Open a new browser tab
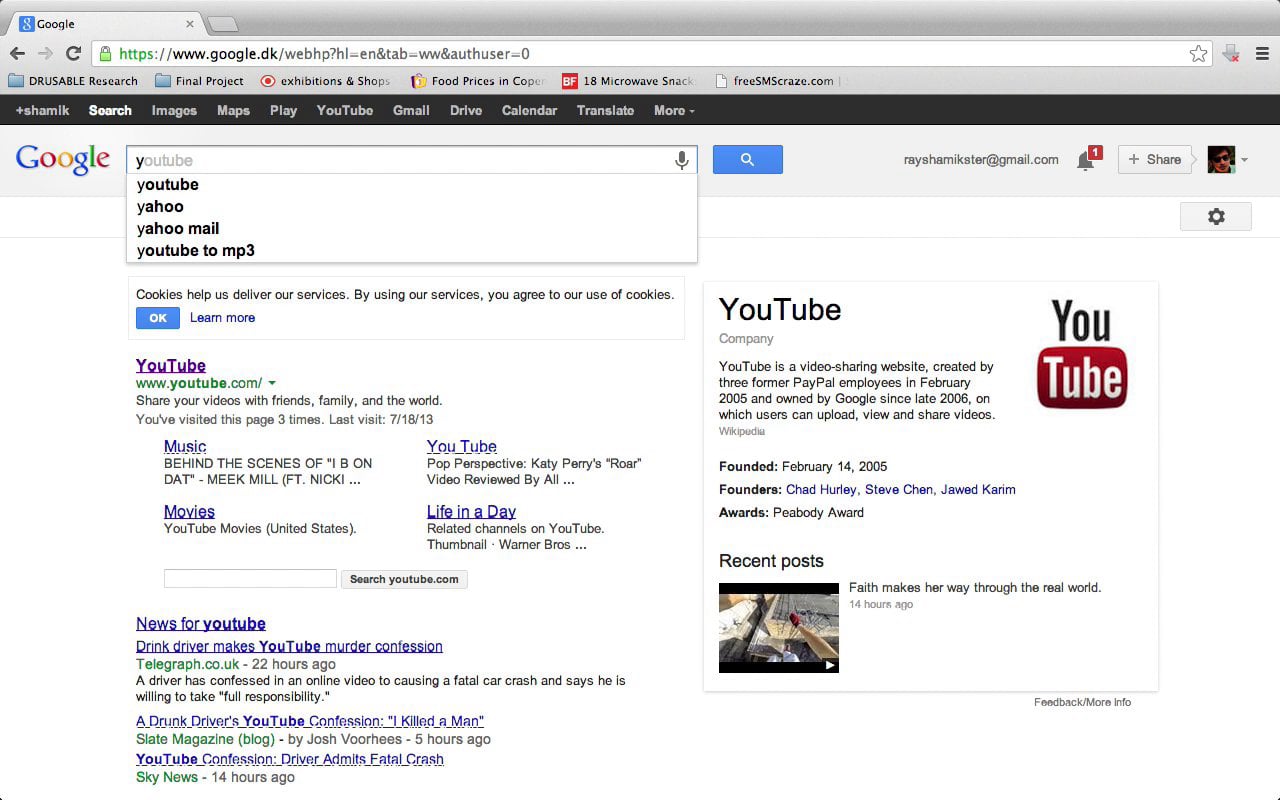1280x800 pixels. (x=222, y=24)
